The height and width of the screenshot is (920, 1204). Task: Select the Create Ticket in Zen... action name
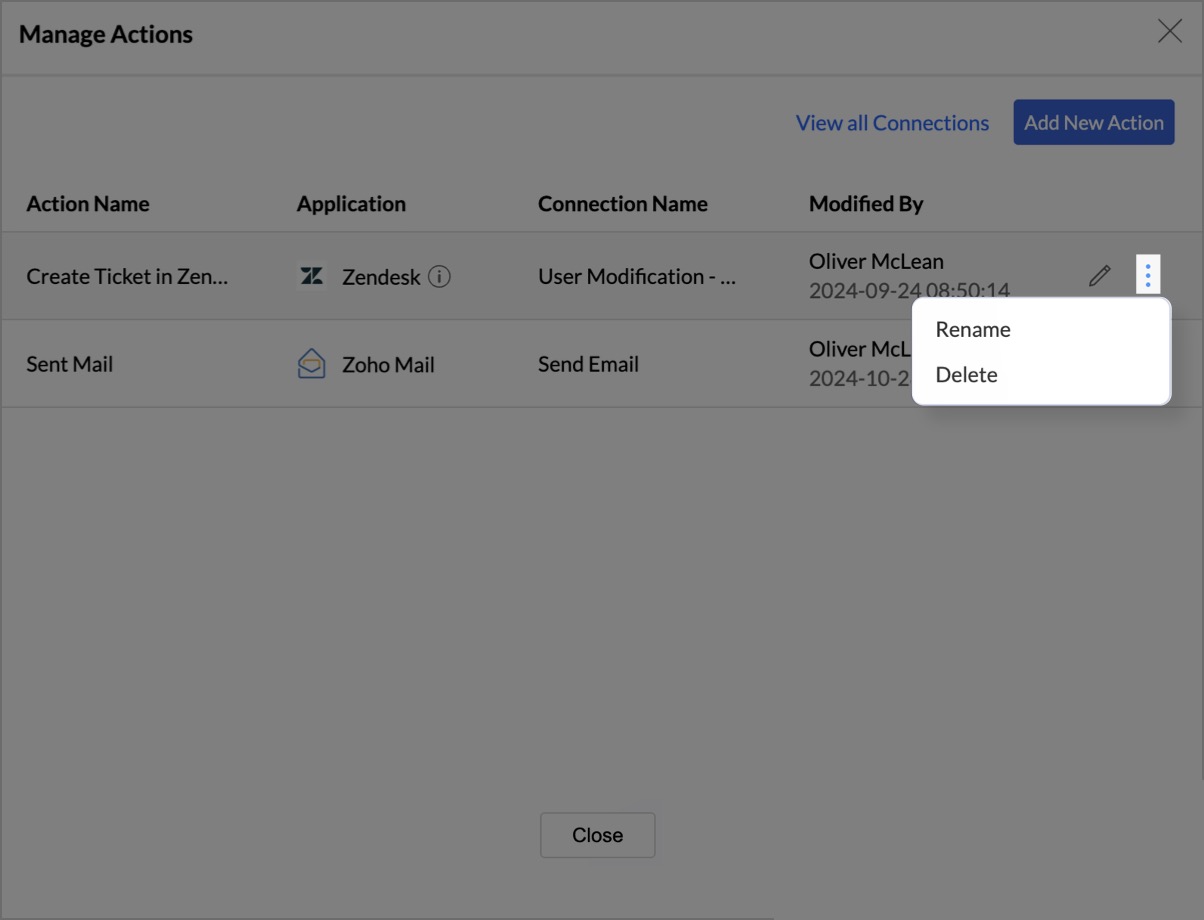[x=127, y=277]
